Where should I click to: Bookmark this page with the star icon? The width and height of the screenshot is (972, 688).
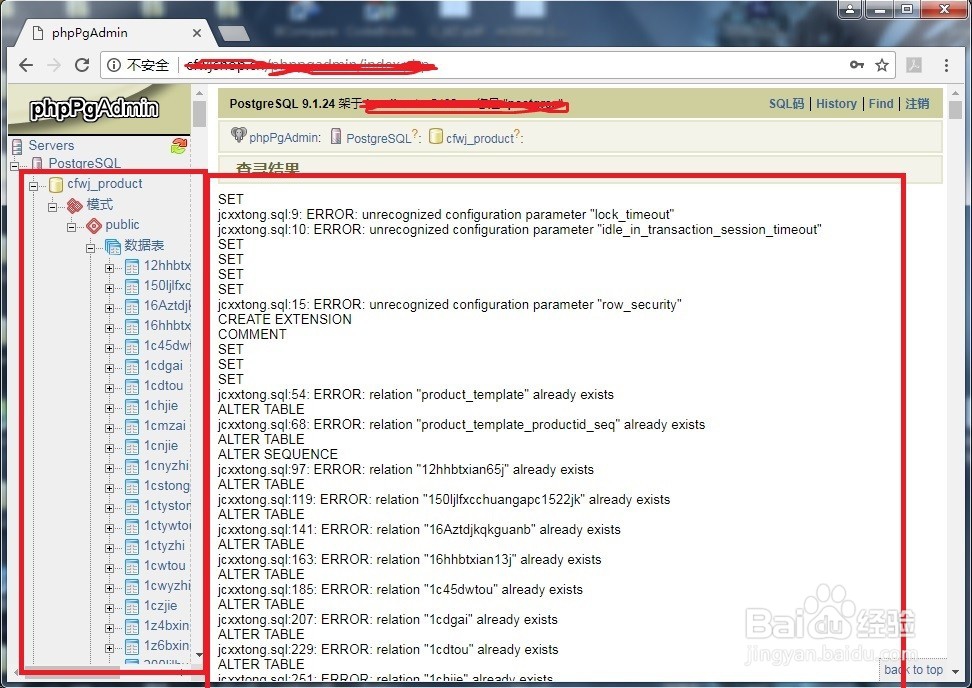tap(881, 64)
